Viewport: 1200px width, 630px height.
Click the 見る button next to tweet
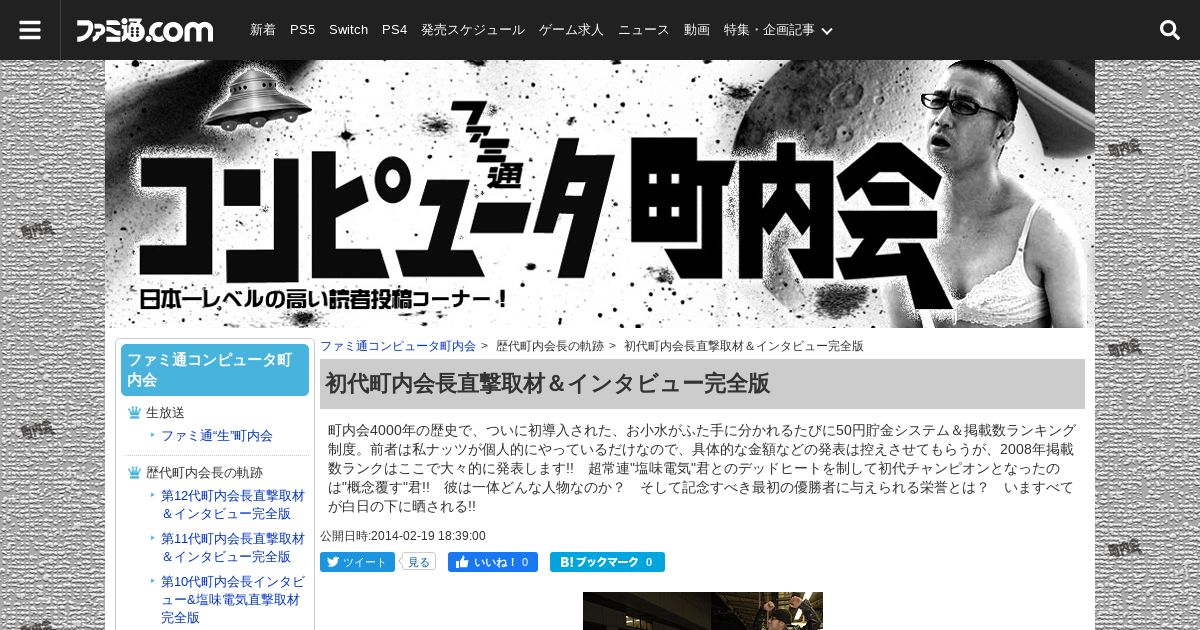click(x=419, y=562)
